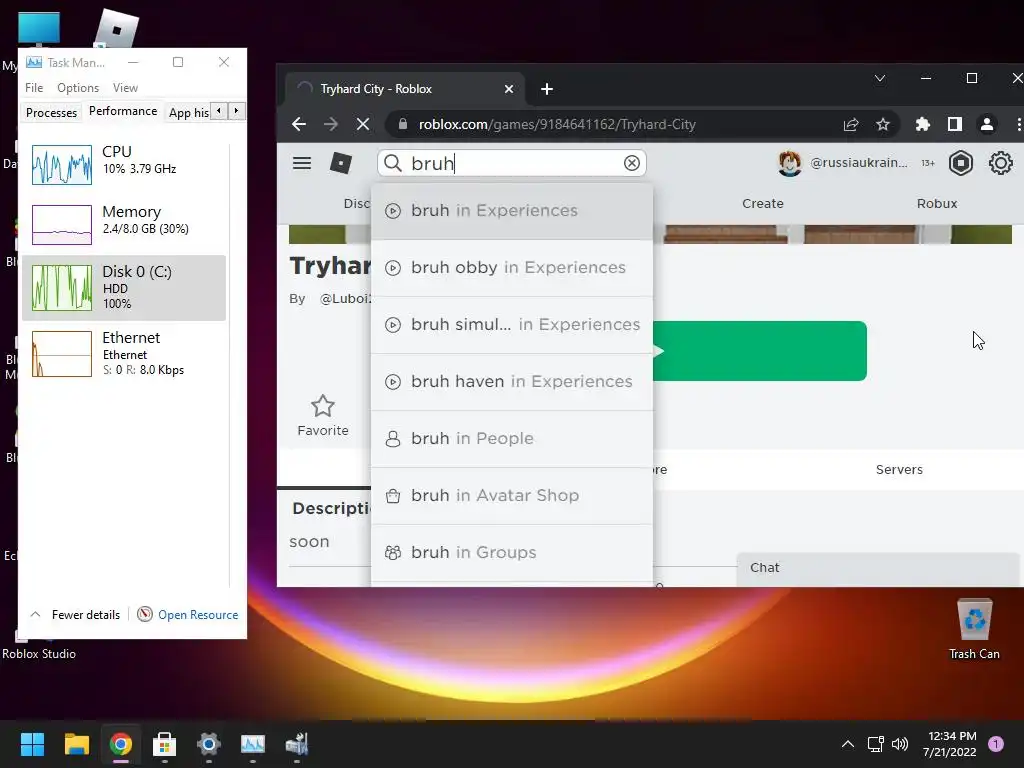The image size is (1024, 768).
Task: Switch to the App history tab
Action: pyautogui.click(x=189, y=113)
